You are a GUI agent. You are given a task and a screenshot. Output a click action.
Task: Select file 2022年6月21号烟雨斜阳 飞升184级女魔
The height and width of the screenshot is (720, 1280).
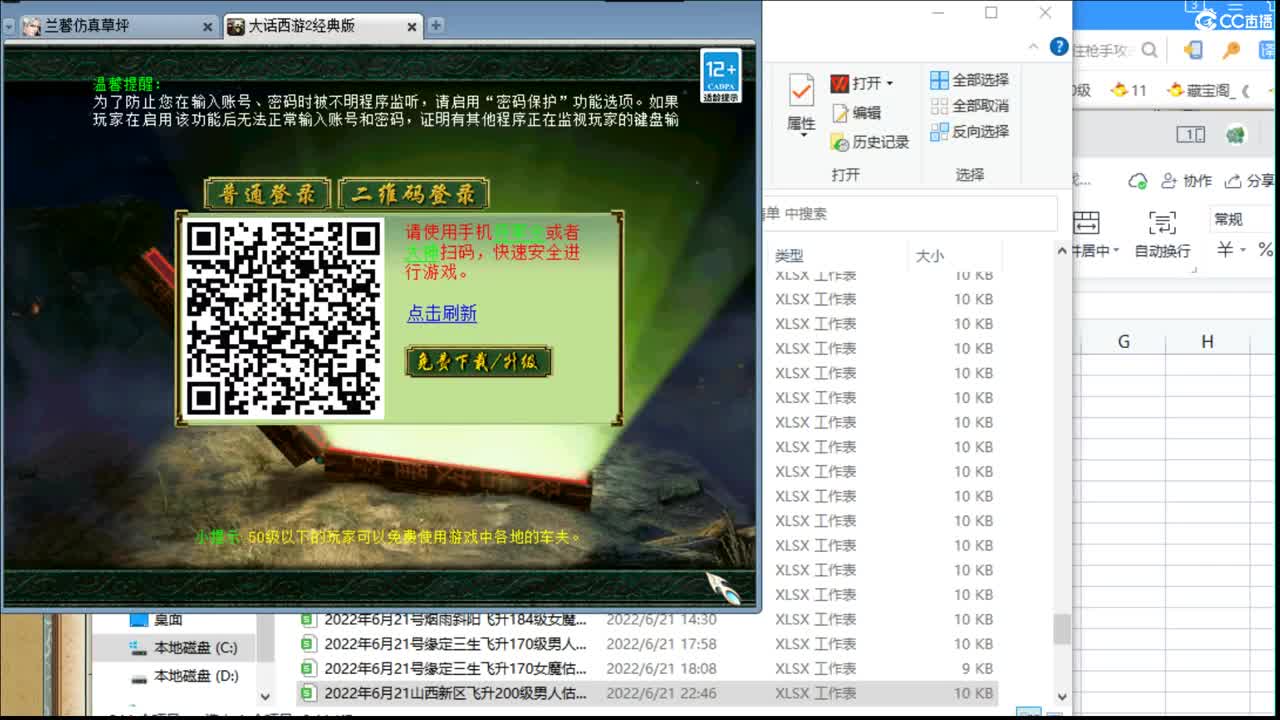click(445, 620)
